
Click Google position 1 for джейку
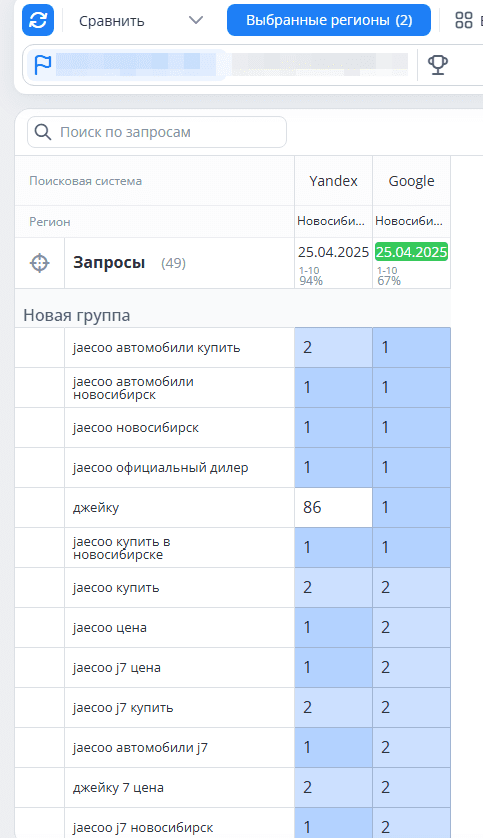tap(411, 508)
